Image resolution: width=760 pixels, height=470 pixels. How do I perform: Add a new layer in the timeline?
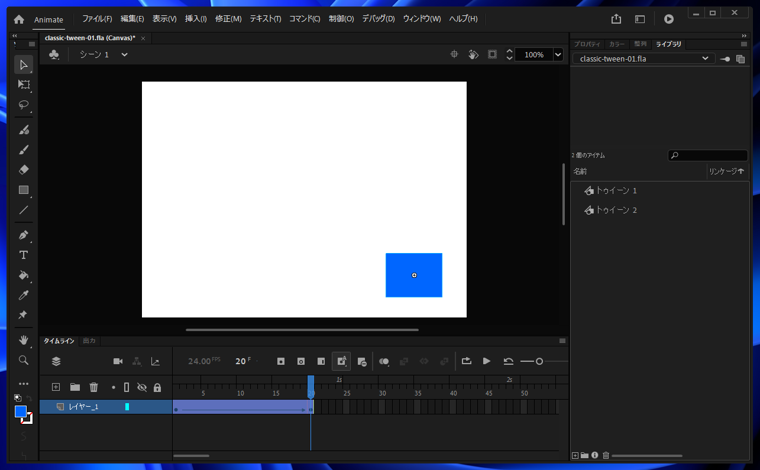click(56, 388)
